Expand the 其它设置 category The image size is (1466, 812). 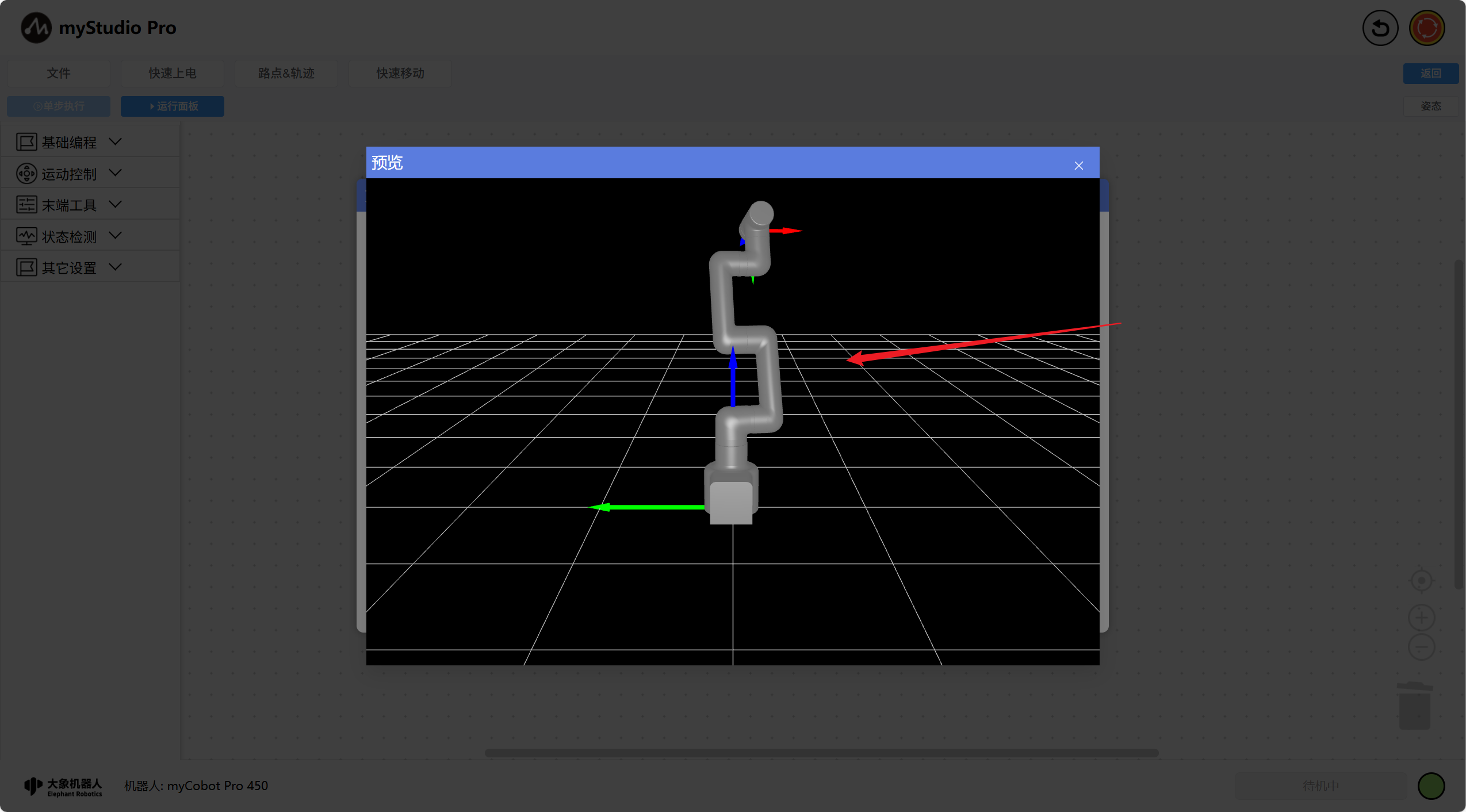(x=115, y=267)
